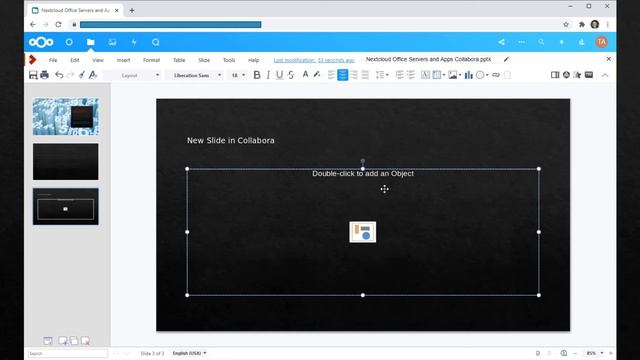Open slide transition panel icon
The width and height of the screenshot is (640, 360).
coord(566,75)
